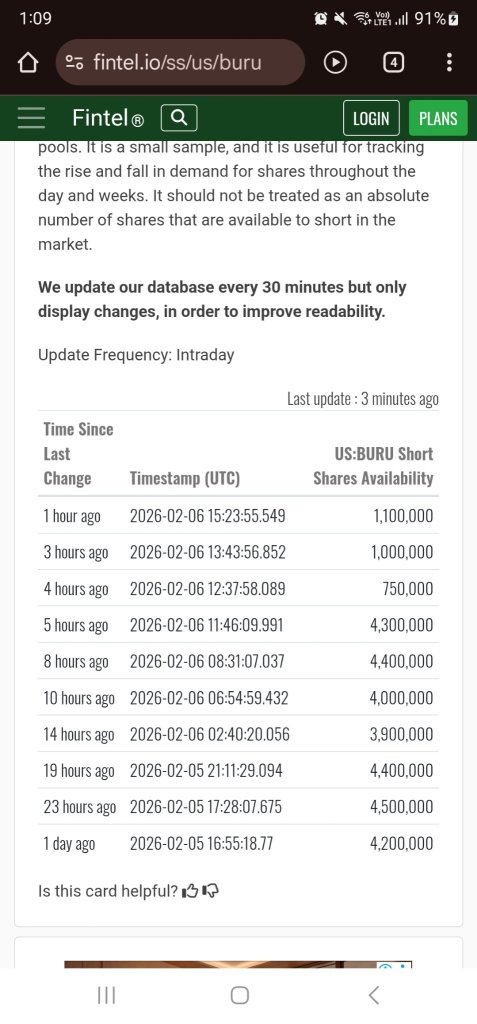Viewport: 477px width, 1024px height.
Task: Tap the fintel.io/ss/us/buru address field
Action: pyautogui.click(x=180, y=63)
